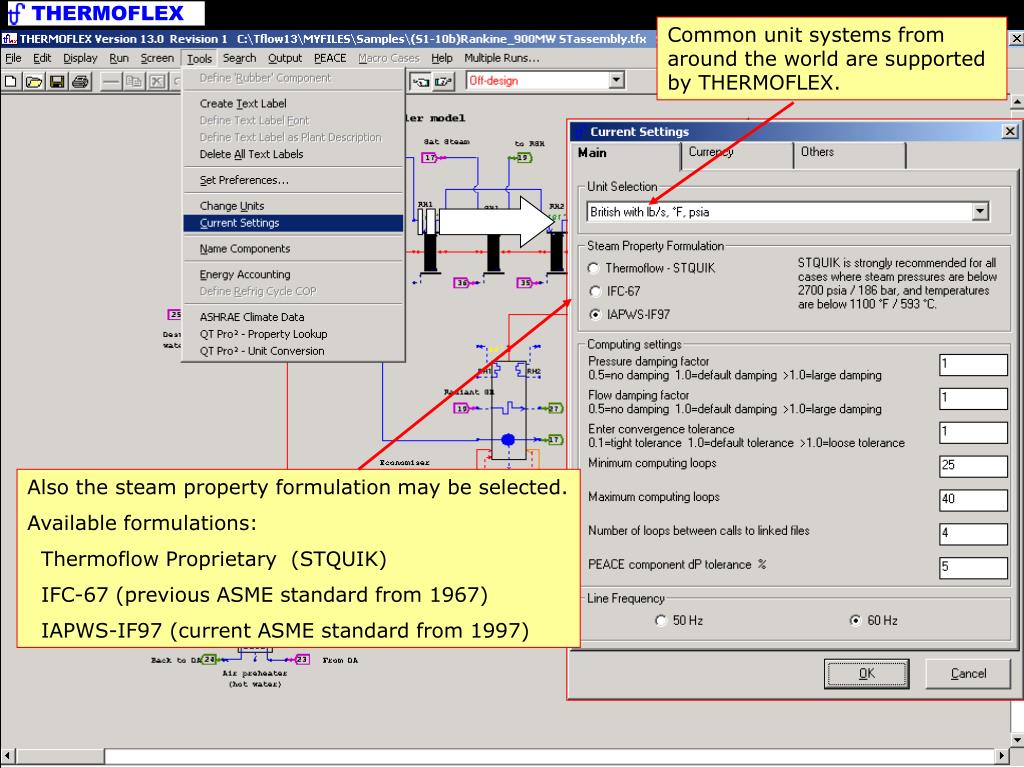Choose Create Text Label in Tools menu
The width and height of the screenshot is (1024, 768).
coord(293,103)
